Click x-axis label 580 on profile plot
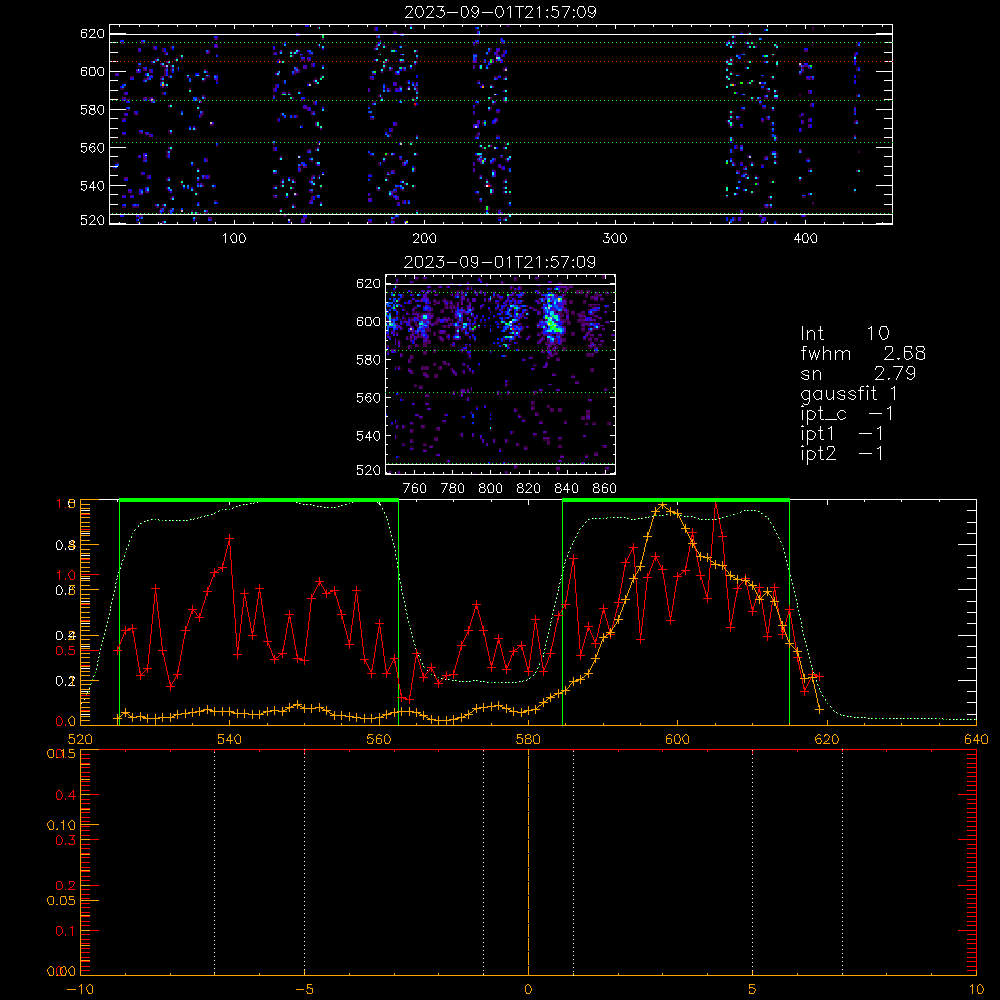Viewport: 1000px width, 1000px height. (528, 740)
